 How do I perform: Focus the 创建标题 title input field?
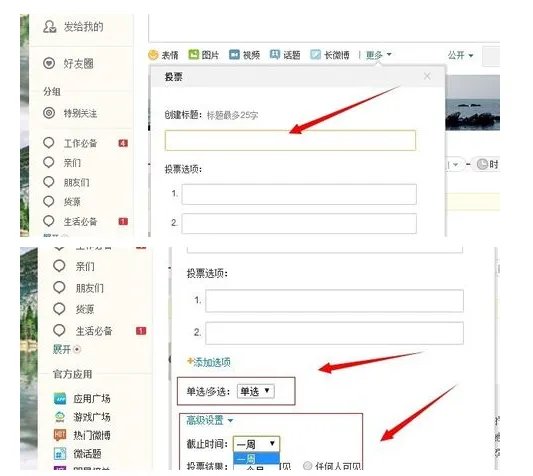(x=290, y=140)
